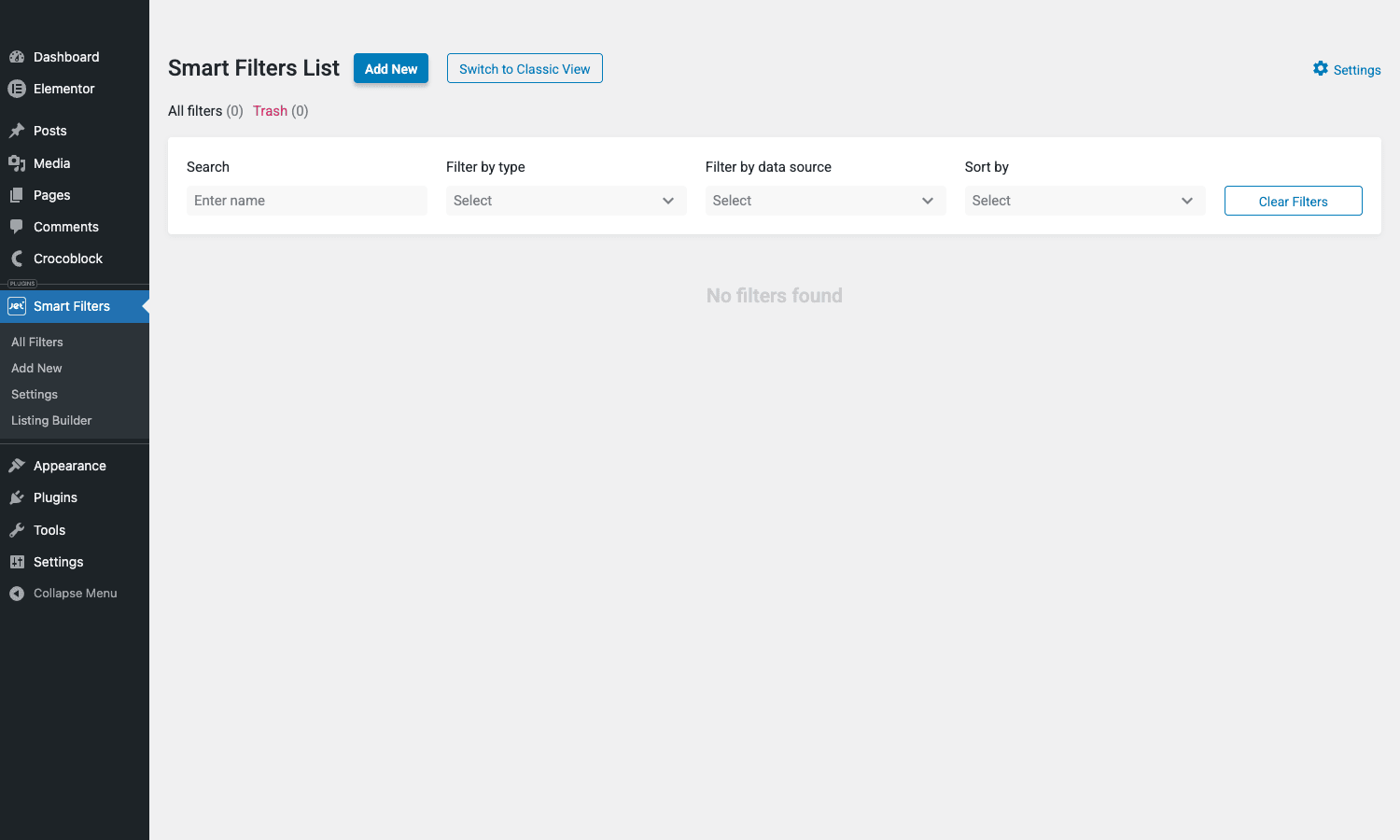Open the Filter by type dropdown

click(x=567, y=201)
